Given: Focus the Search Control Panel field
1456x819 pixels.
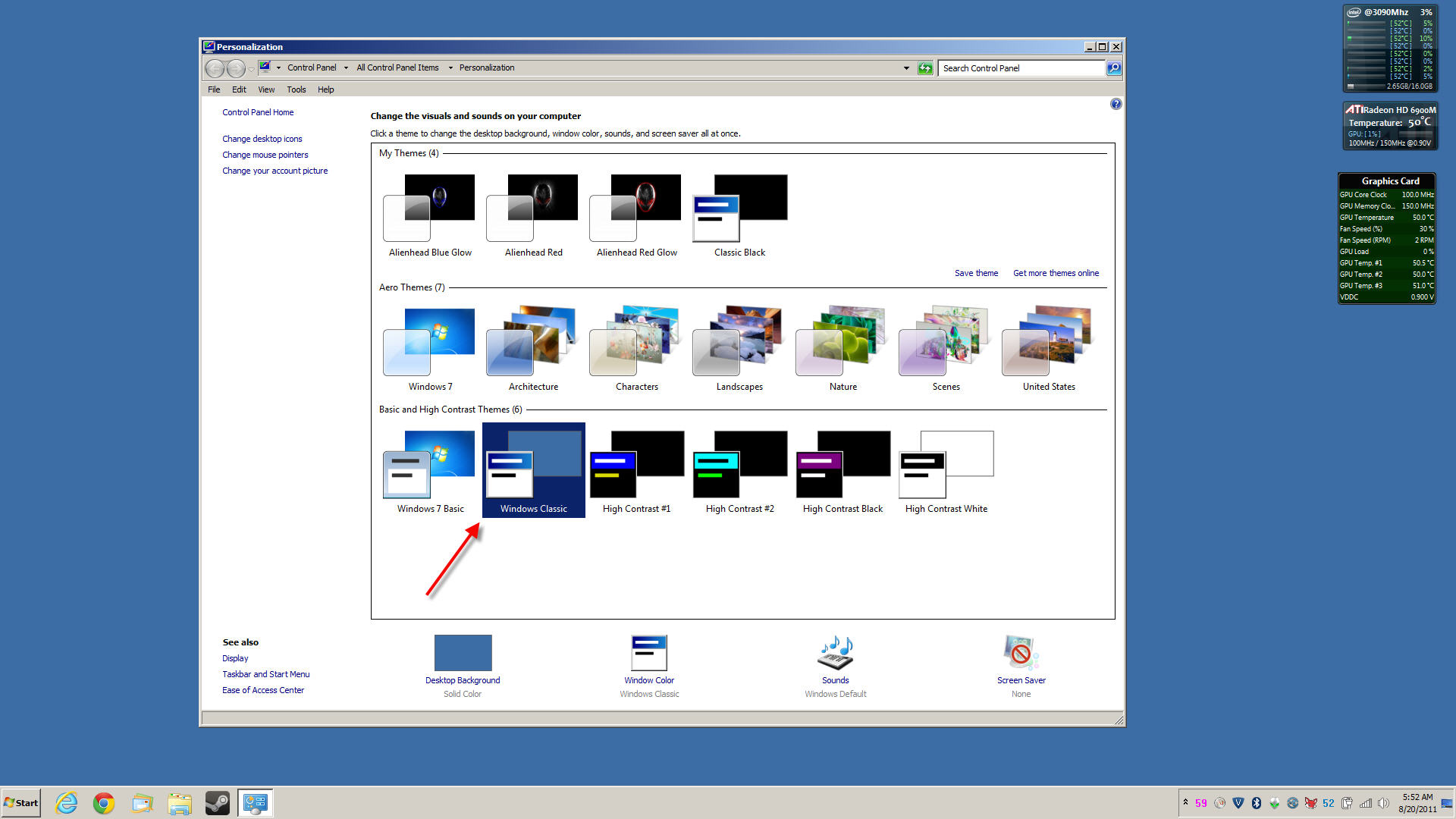Looking at the screenshot, I should tap(1021, 68).
